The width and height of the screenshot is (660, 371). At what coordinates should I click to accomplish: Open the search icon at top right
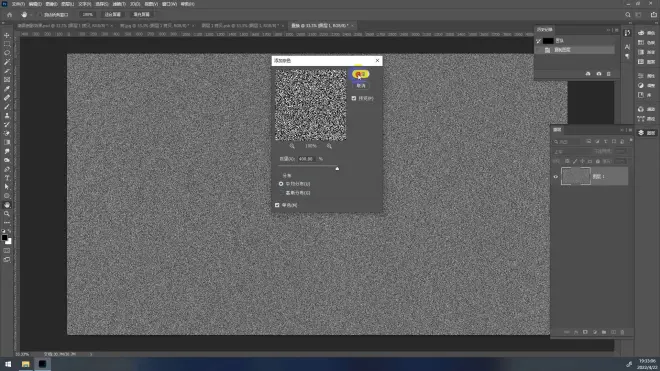click(628, 15)
